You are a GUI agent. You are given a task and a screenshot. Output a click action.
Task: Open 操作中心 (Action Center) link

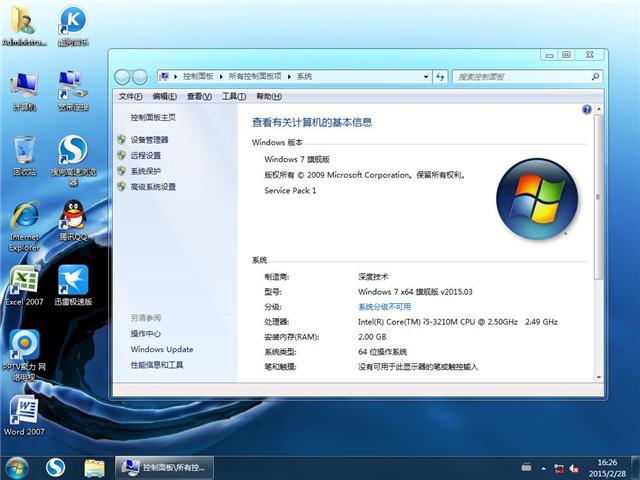point(145,333)
